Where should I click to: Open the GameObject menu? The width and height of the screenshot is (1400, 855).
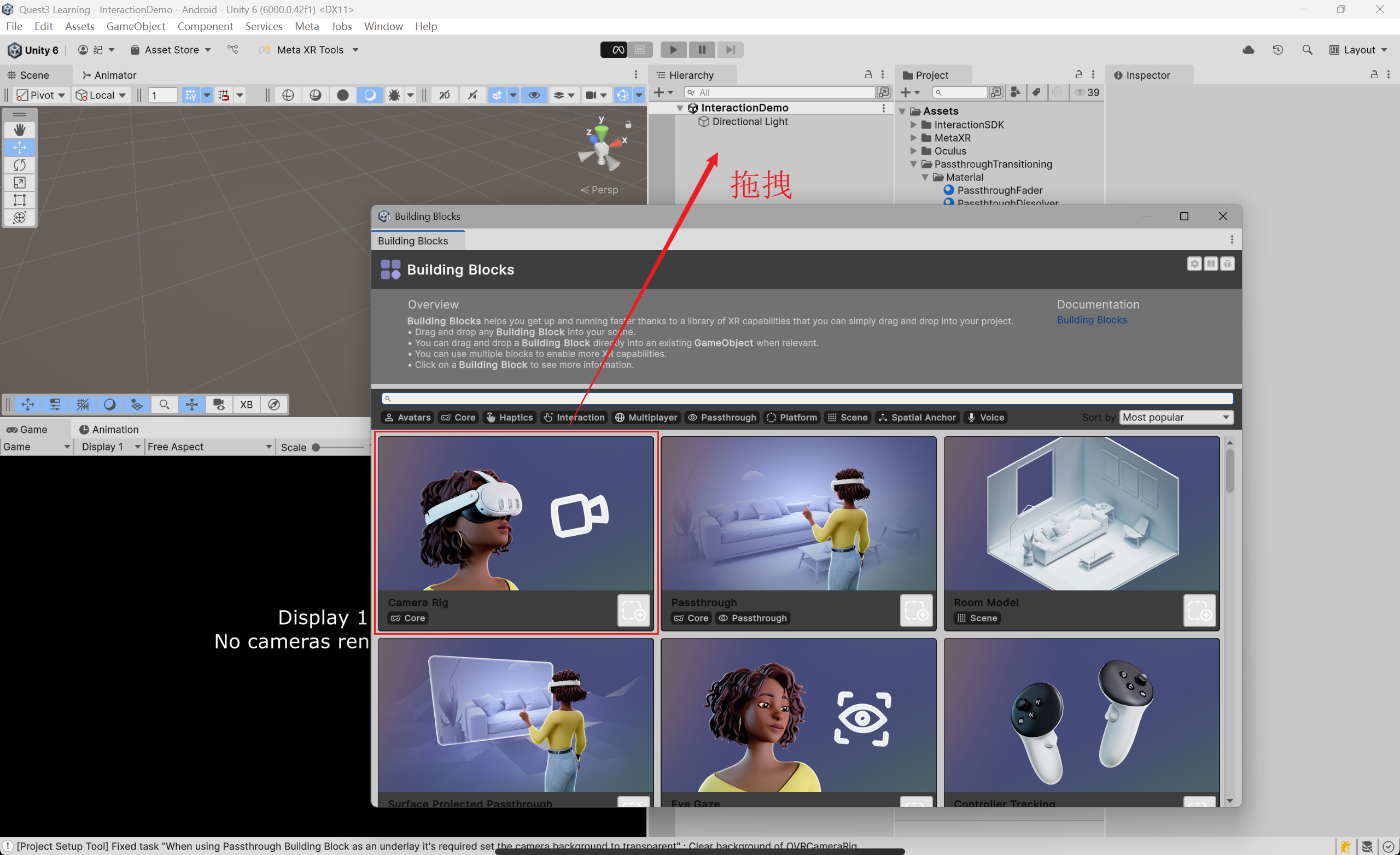coord(136,26)
